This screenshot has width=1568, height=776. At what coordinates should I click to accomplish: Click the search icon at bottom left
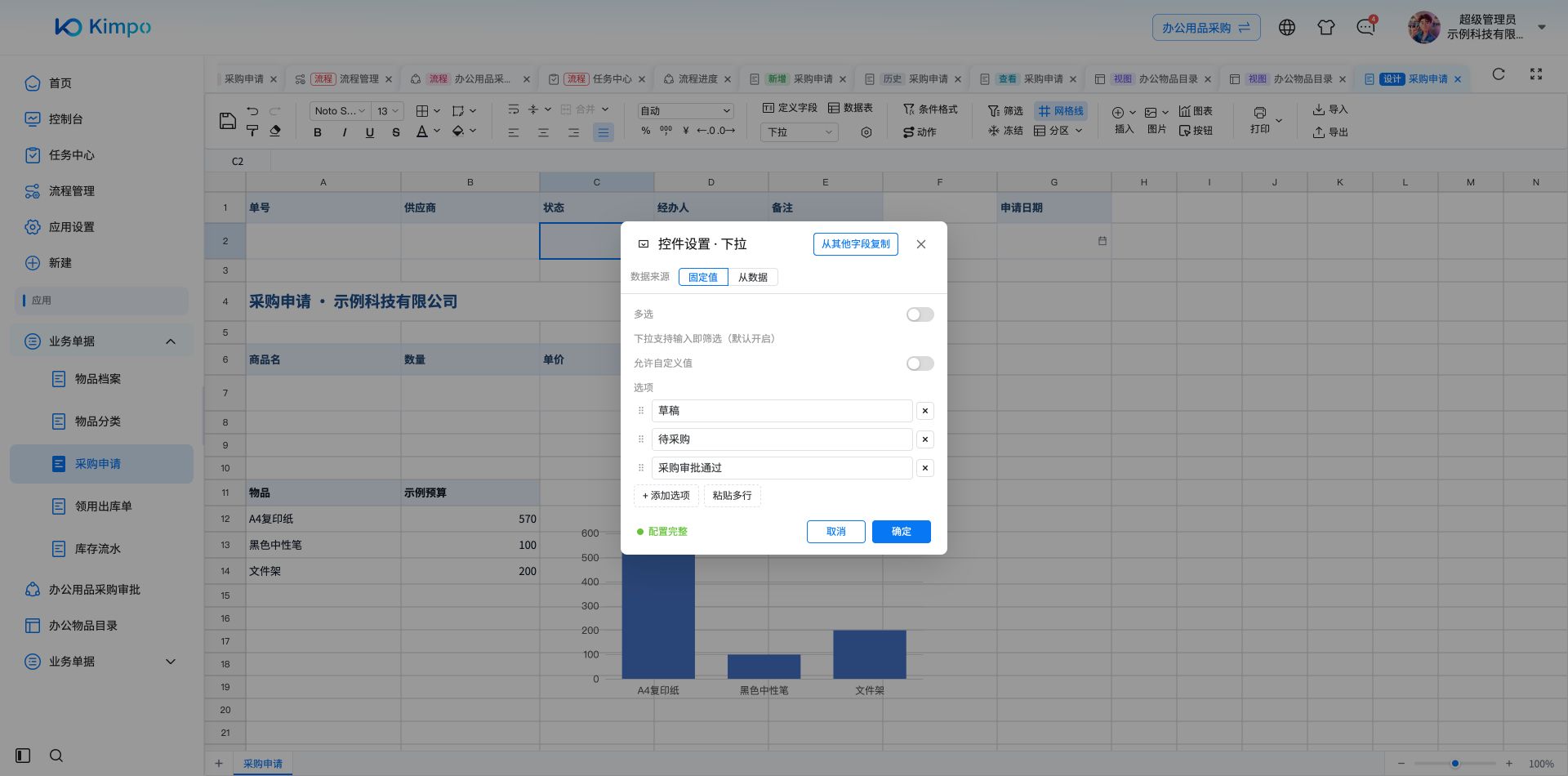click(56, 756)
